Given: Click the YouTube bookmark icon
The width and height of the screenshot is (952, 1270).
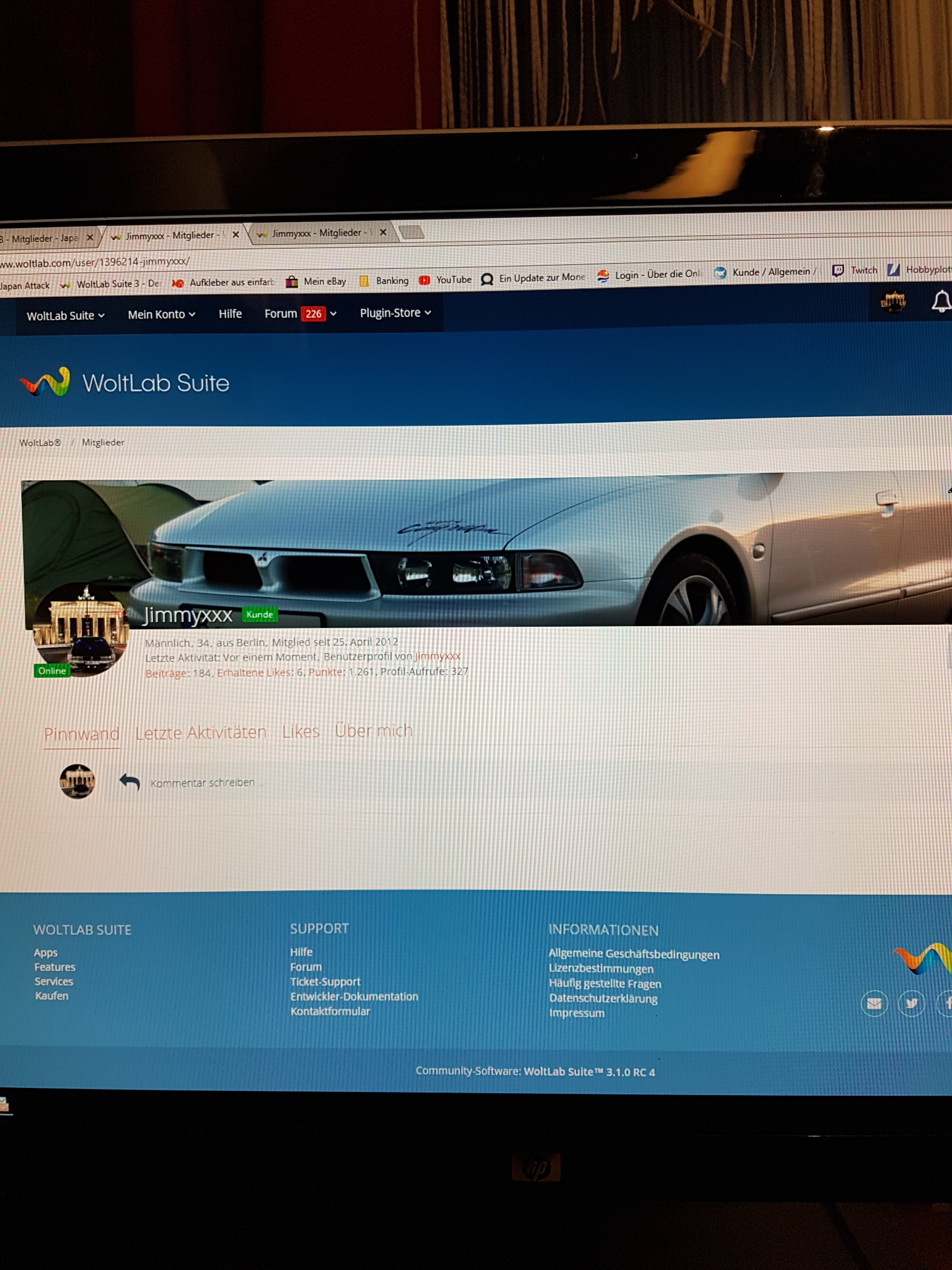Looking at the screenshot, I should (x=424, y=280).
